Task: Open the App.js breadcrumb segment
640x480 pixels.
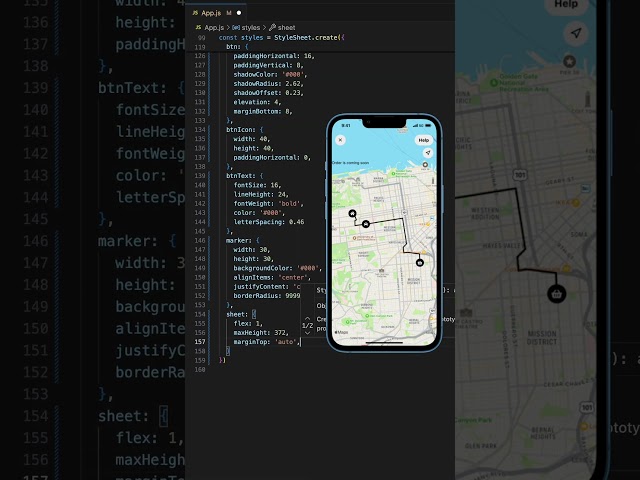Action: point(214,27)
